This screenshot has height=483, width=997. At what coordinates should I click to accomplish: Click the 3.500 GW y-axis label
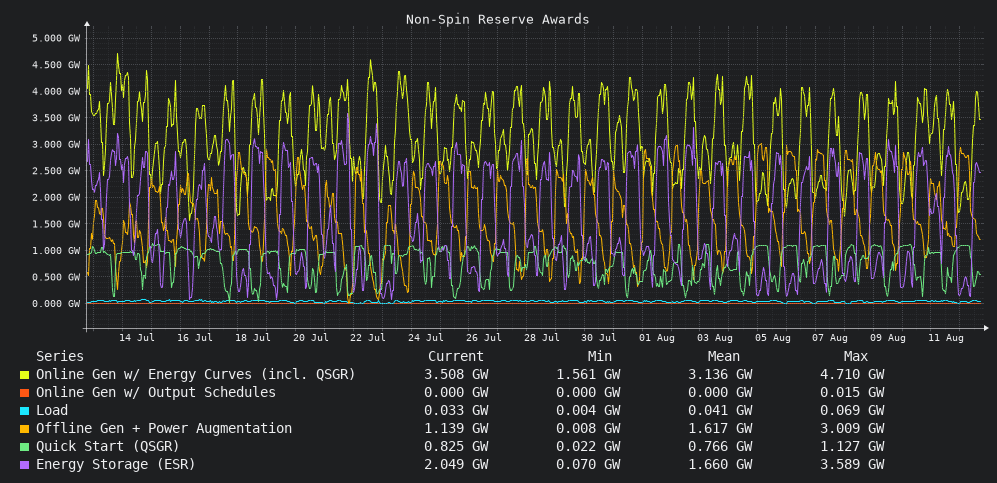click(56, 118)
